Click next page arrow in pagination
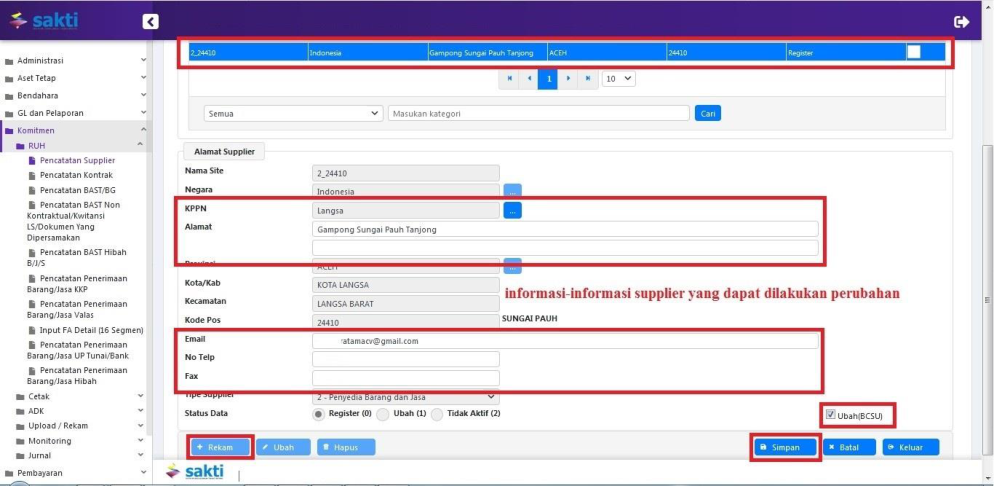994x486 pixels. click(568, 78)
